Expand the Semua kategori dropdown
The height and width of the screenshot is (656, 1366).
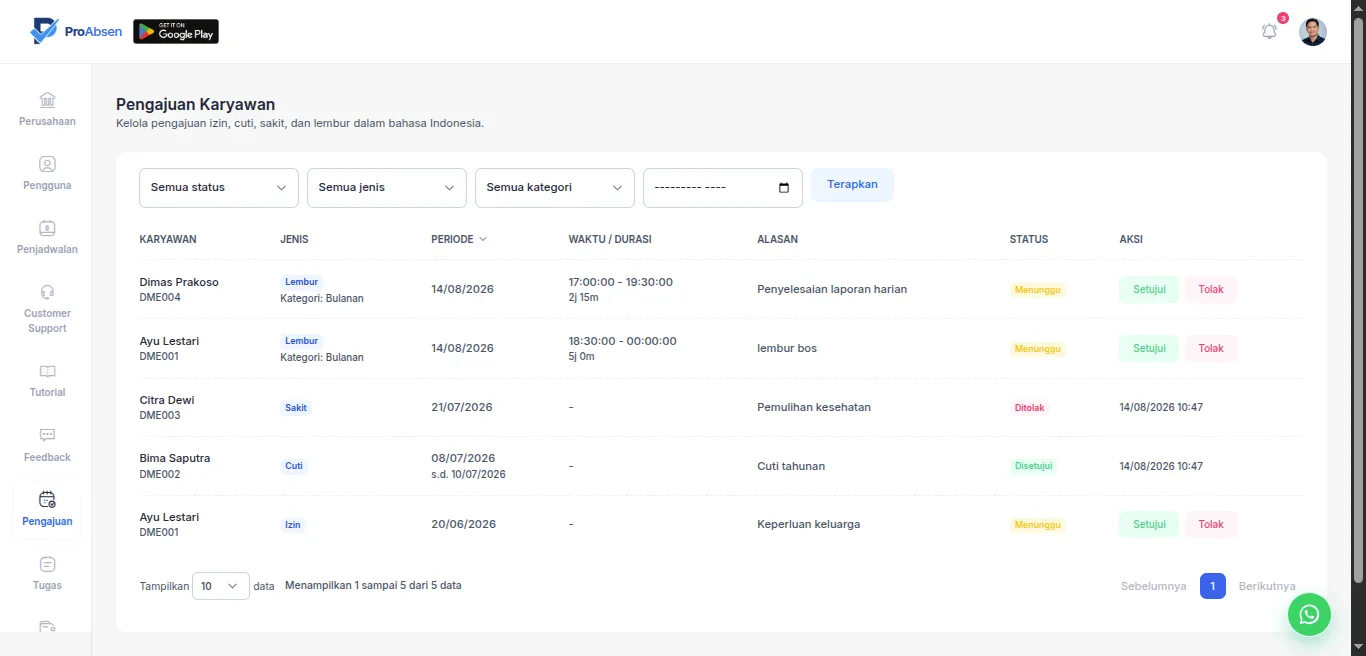click(x=555, y=188)
